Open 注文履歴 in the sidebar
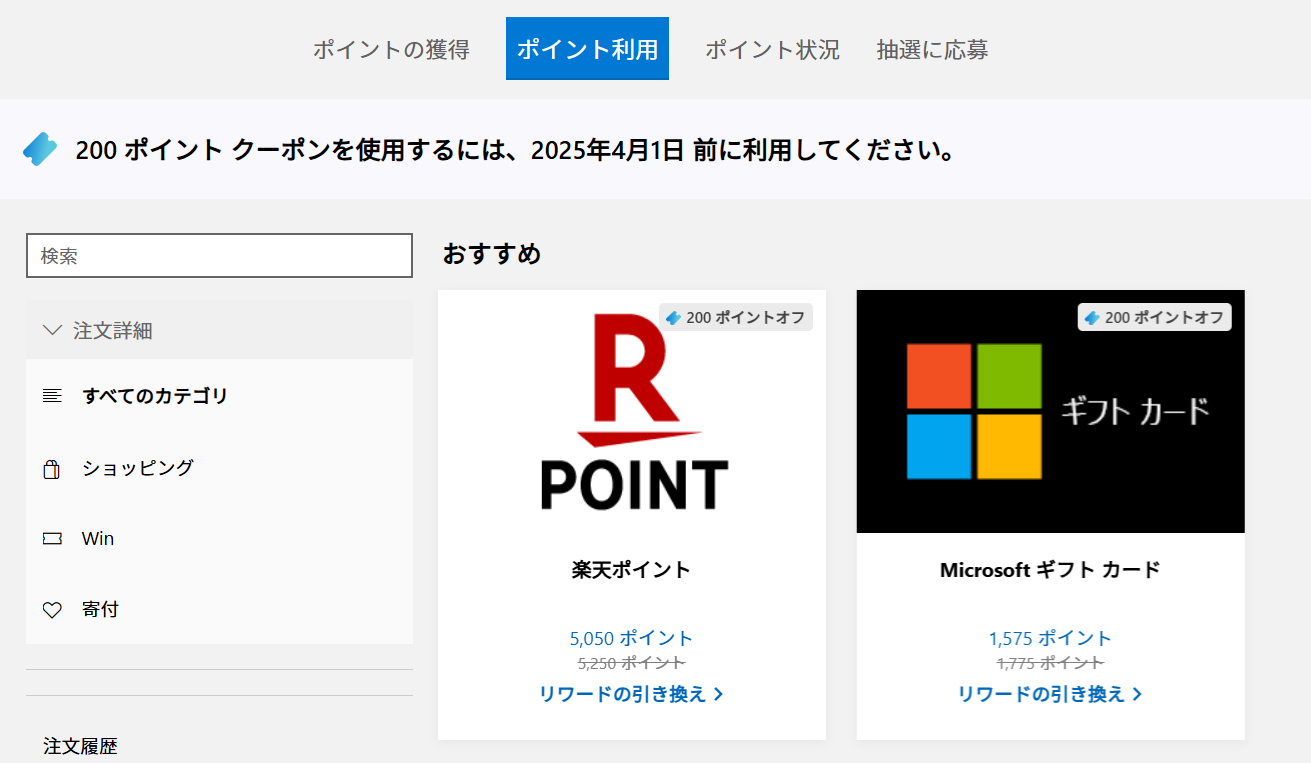Viewport: 1311px width, 763px height. tap(80, 746)
